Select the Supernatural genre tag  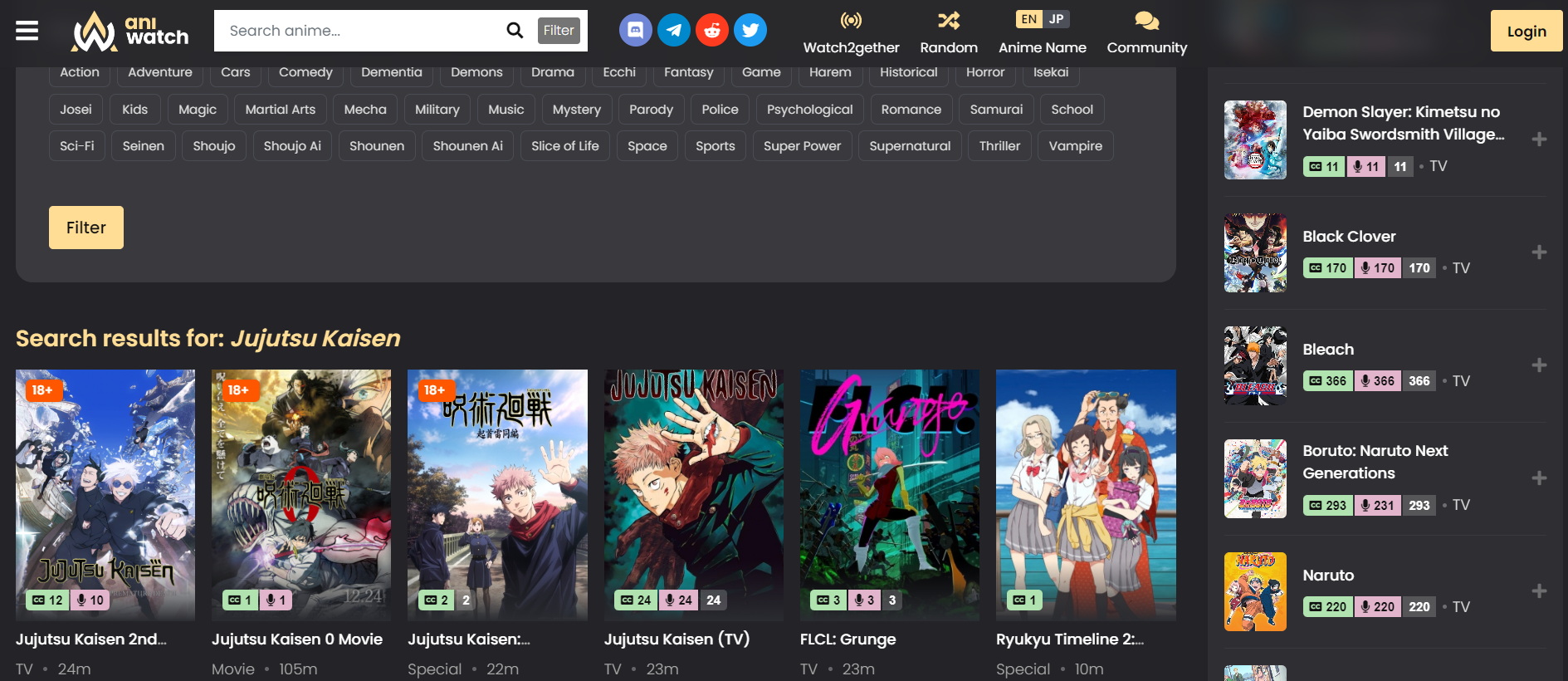(910, 146)
